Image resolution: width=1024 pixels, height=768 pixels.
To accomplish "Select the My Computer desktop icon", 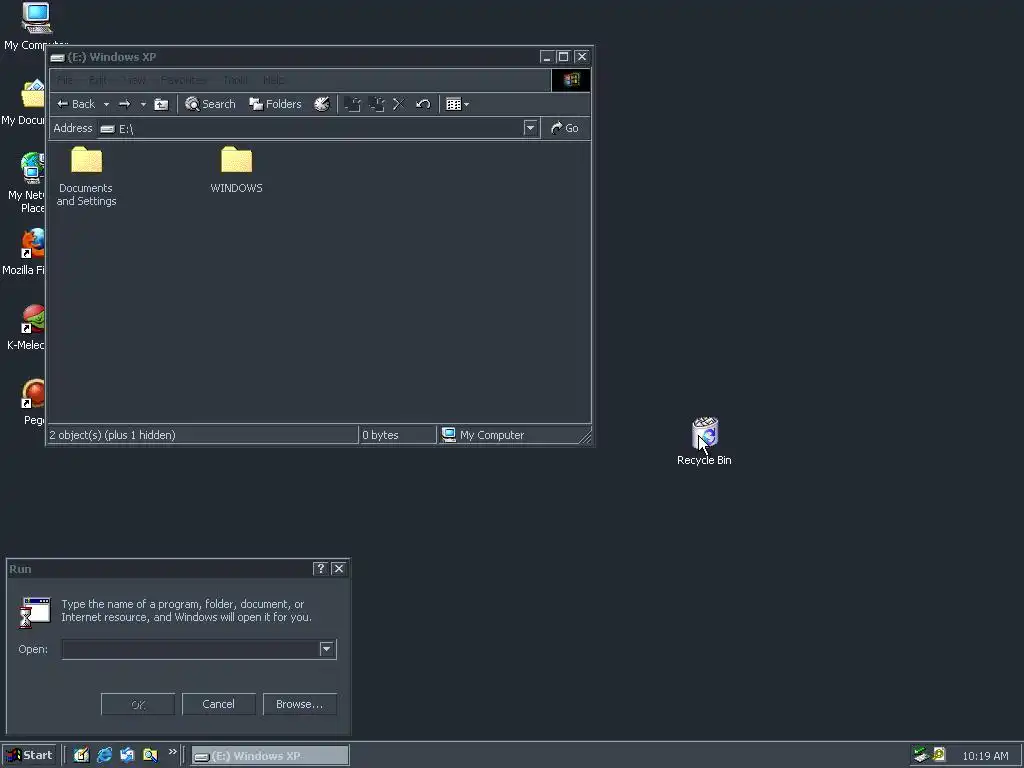I will tap(36, 26).
